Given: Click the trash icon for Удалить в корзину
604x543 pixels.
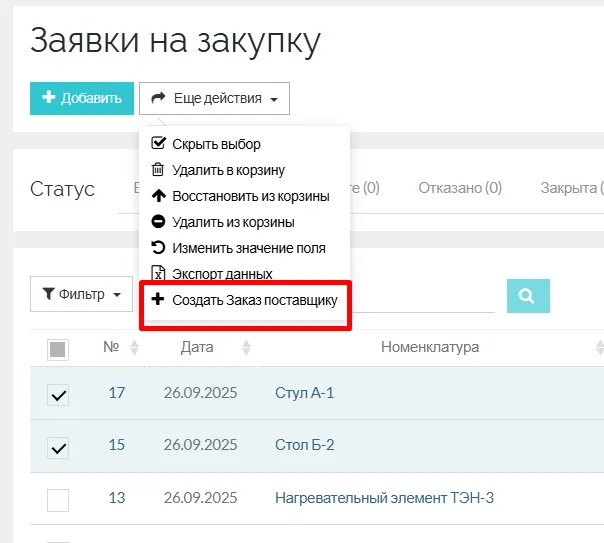Looking at the screenshot, I should click(158, 170).
